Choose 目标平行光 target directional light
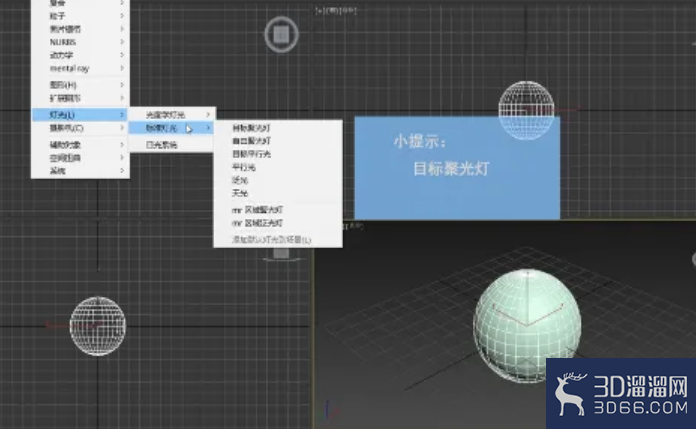Viewport: 696px width, 429px height. tap(278, 154)
